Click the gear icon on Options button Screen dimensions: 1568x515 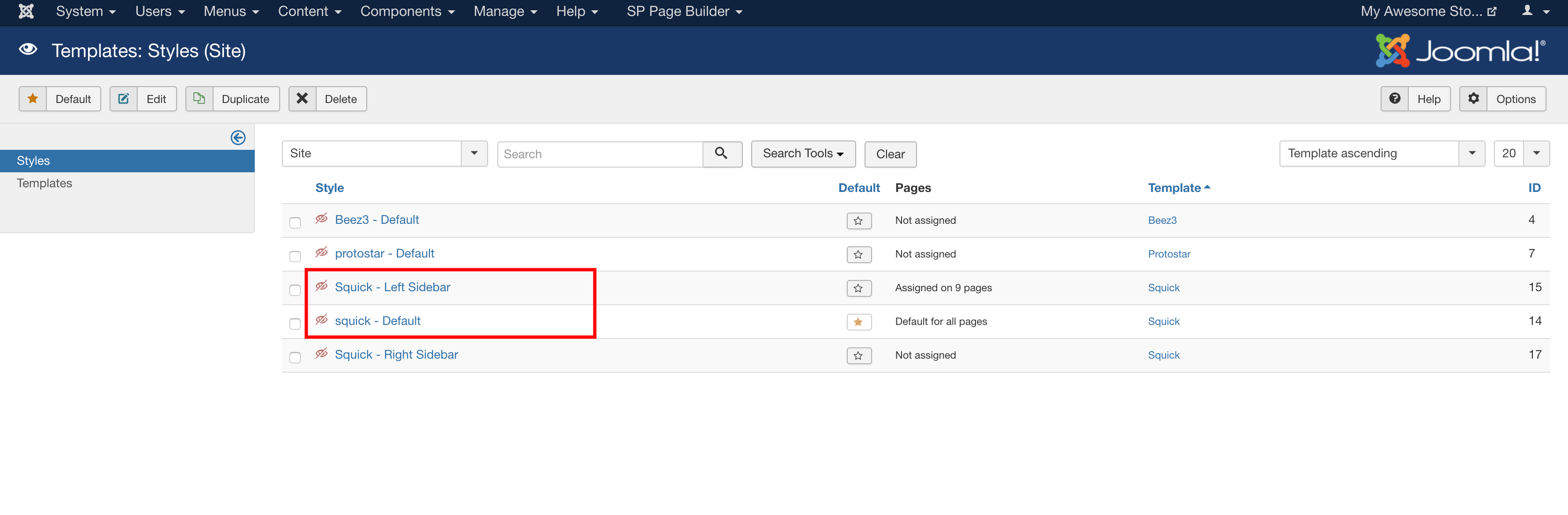[x=1473, y=99]
